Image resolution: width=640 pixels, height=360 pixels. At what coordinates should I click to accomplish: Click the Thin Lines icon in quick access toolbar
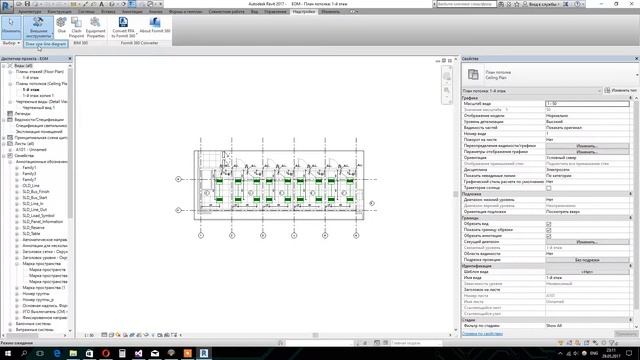132,4
